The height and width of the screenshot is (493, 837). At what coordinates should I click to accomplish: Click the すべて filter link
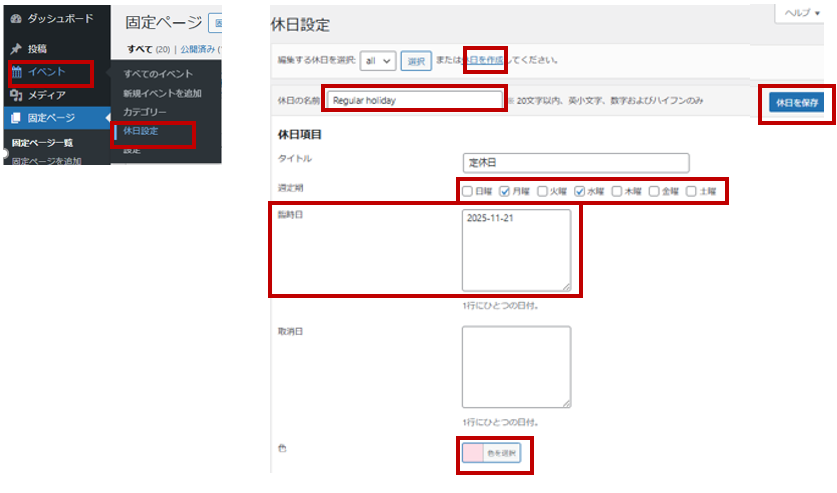[x=140, y=49]
